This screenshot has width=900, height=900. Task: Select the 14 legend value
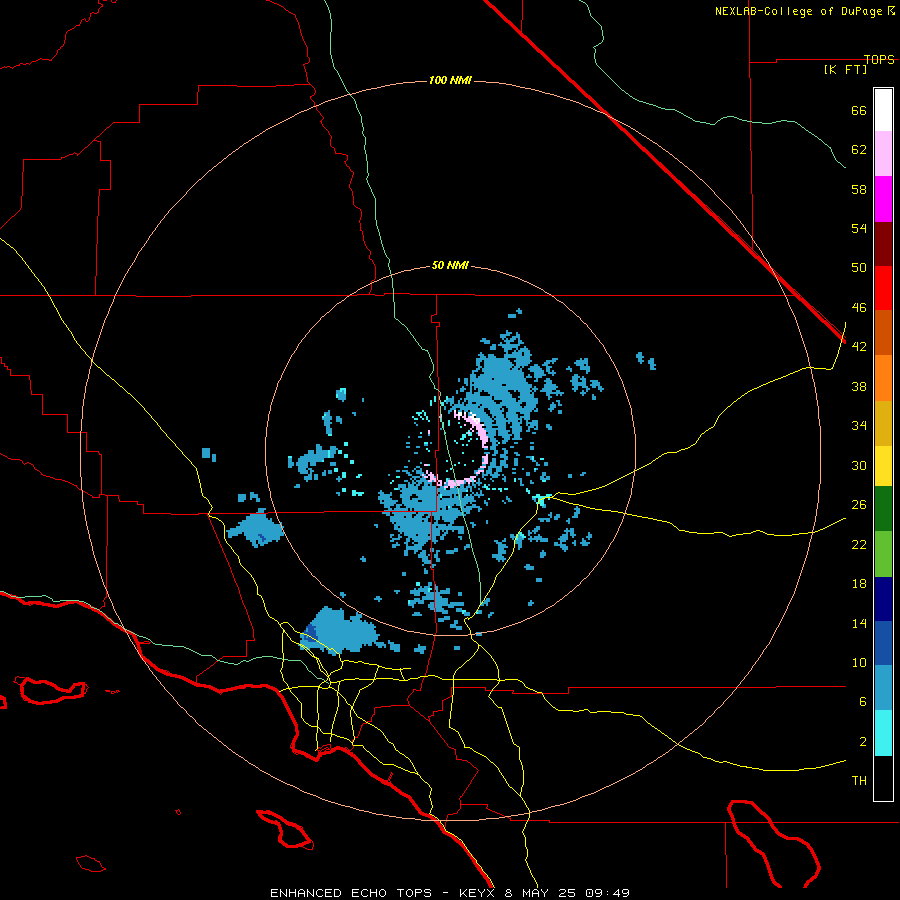[859, 623]
